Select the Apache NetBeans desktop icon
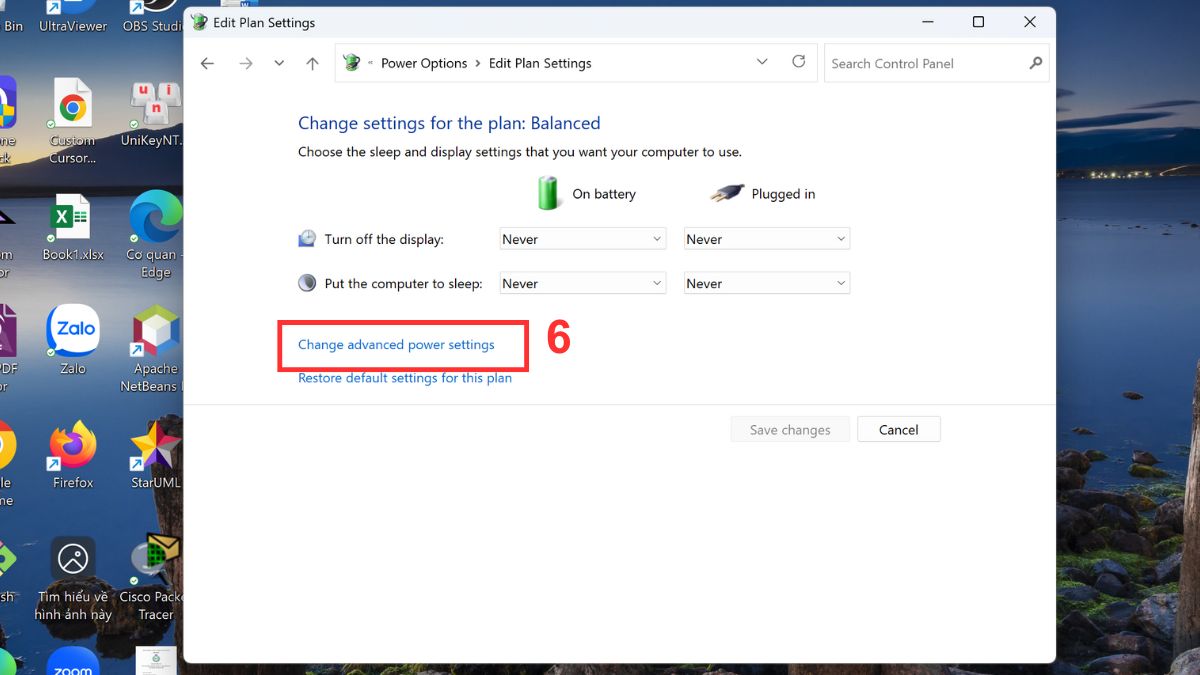Viewport: 1200px width, 675px height. point(155,349)
